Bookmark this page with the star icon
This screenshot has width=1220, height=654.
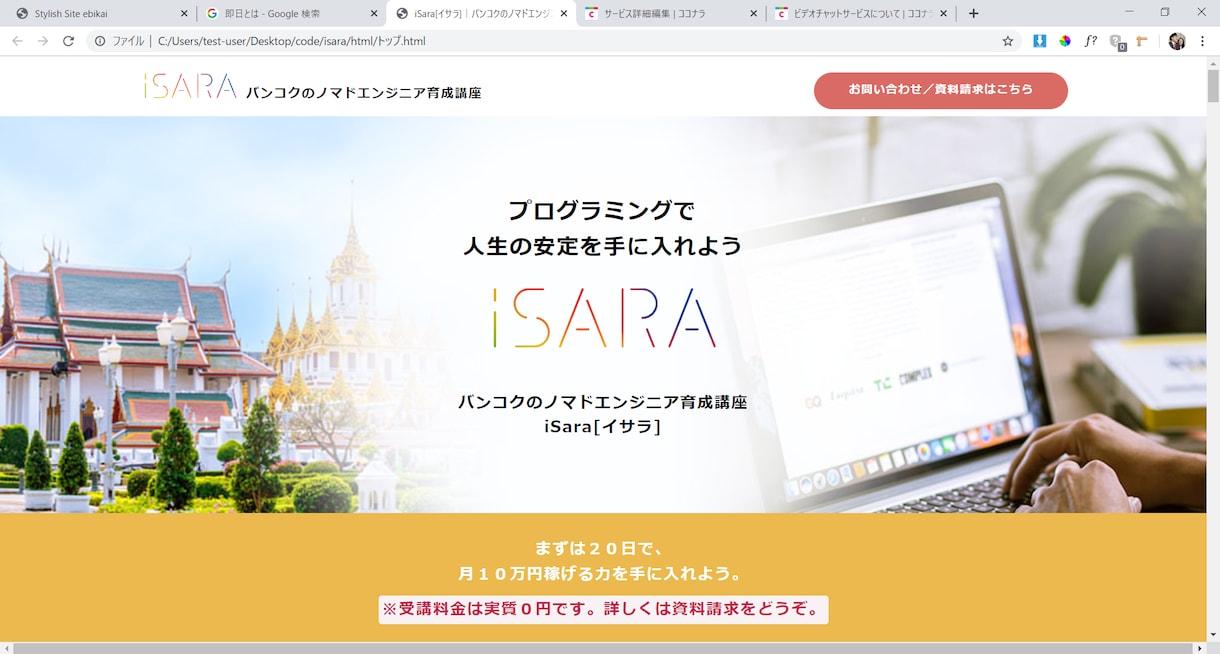[1008, 41]
